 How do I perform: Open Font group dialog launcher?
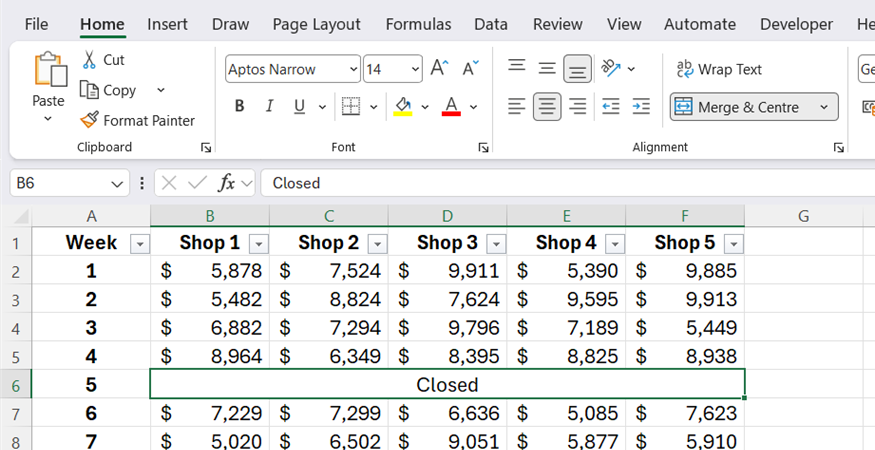coord(483,147)
